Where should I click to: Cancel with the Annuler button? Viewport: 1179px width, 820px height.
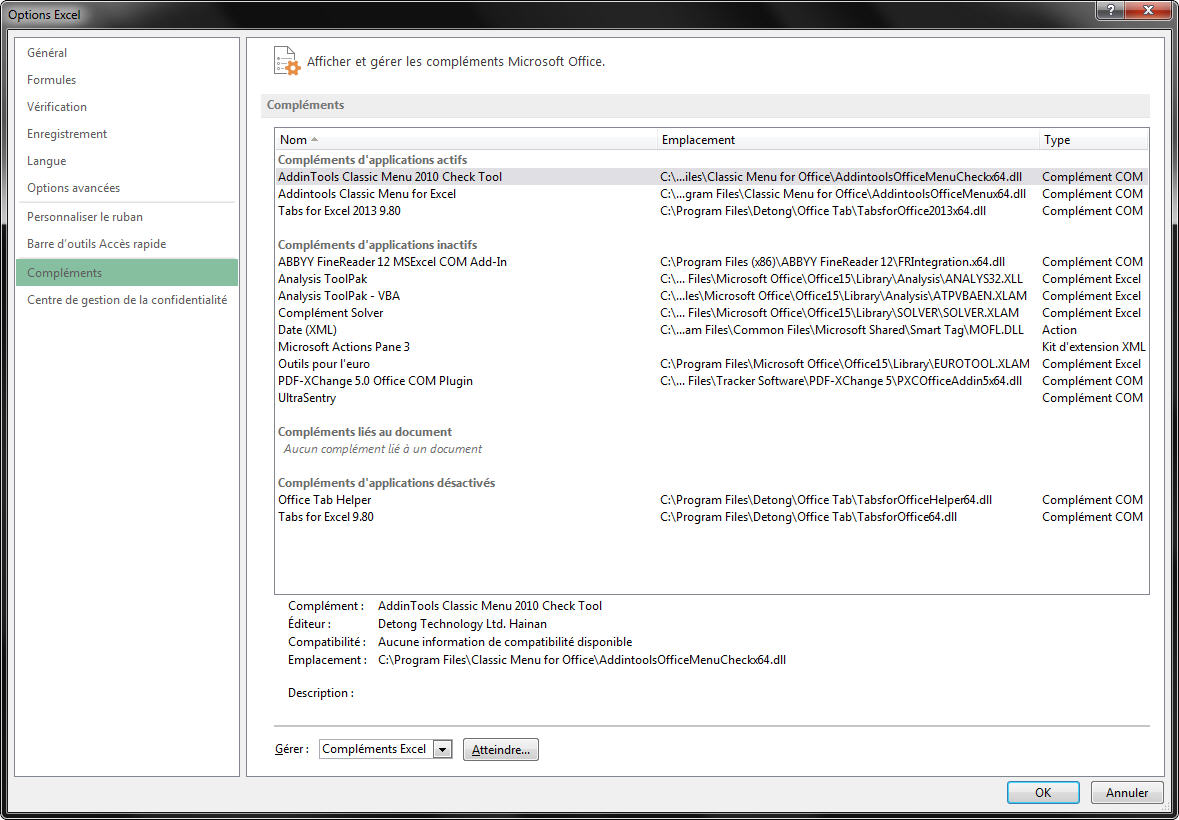tap(1126, 792)
